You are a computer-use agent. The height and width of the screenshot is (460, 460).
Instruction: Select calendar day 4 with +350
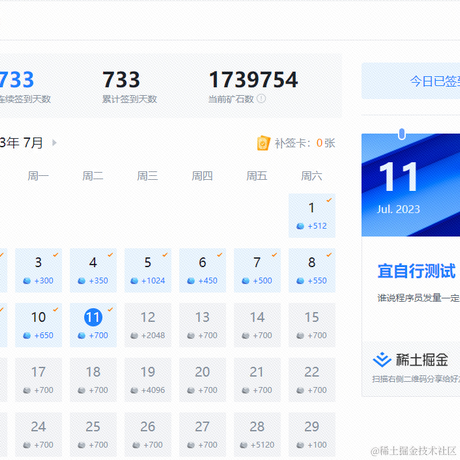pyautogui.click(x=93, y=270)
